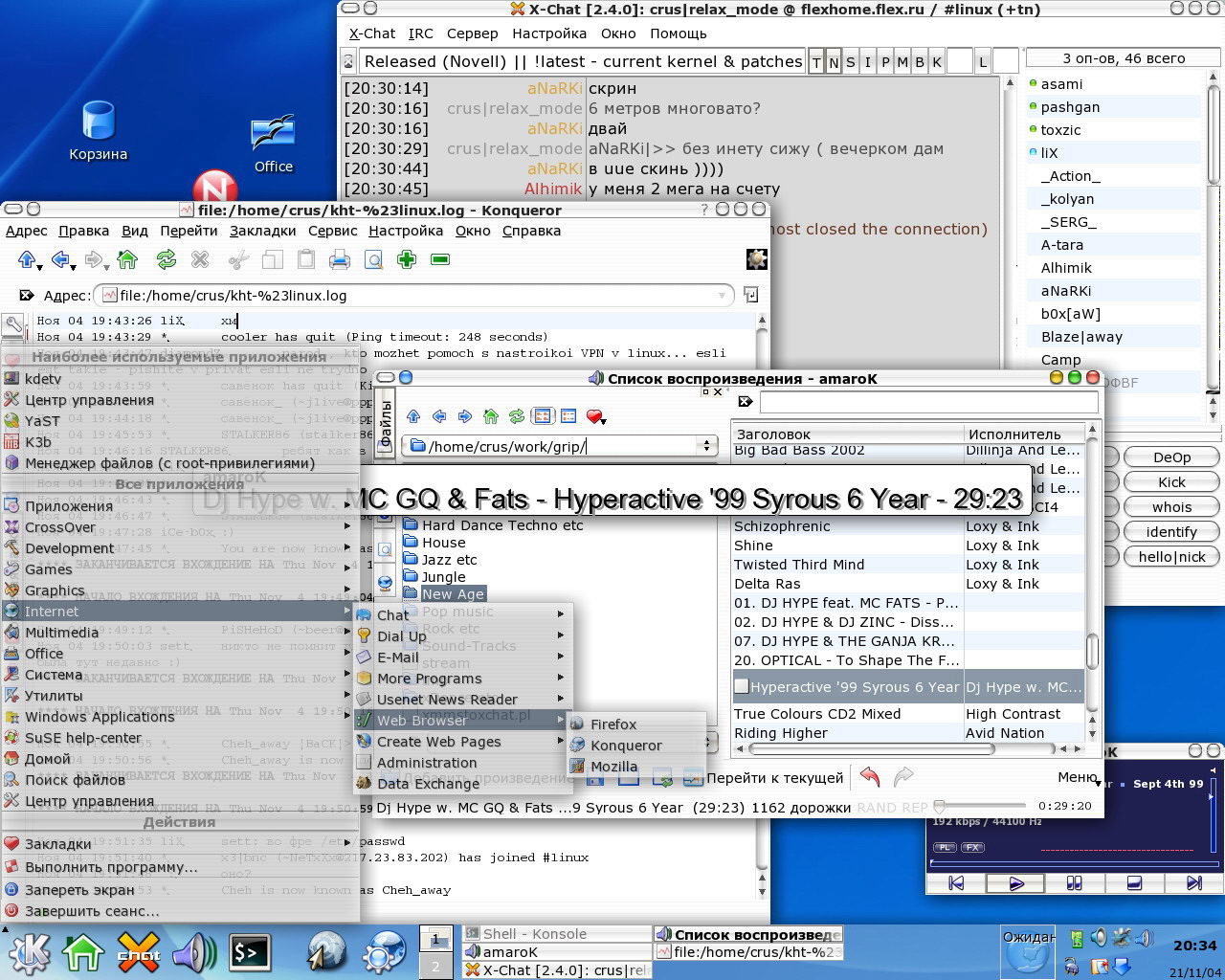Toggle channel mode M button in X-Chat
Image resolution: width=1225 pixels, height=980 pixels.
(x=902, y=62)
